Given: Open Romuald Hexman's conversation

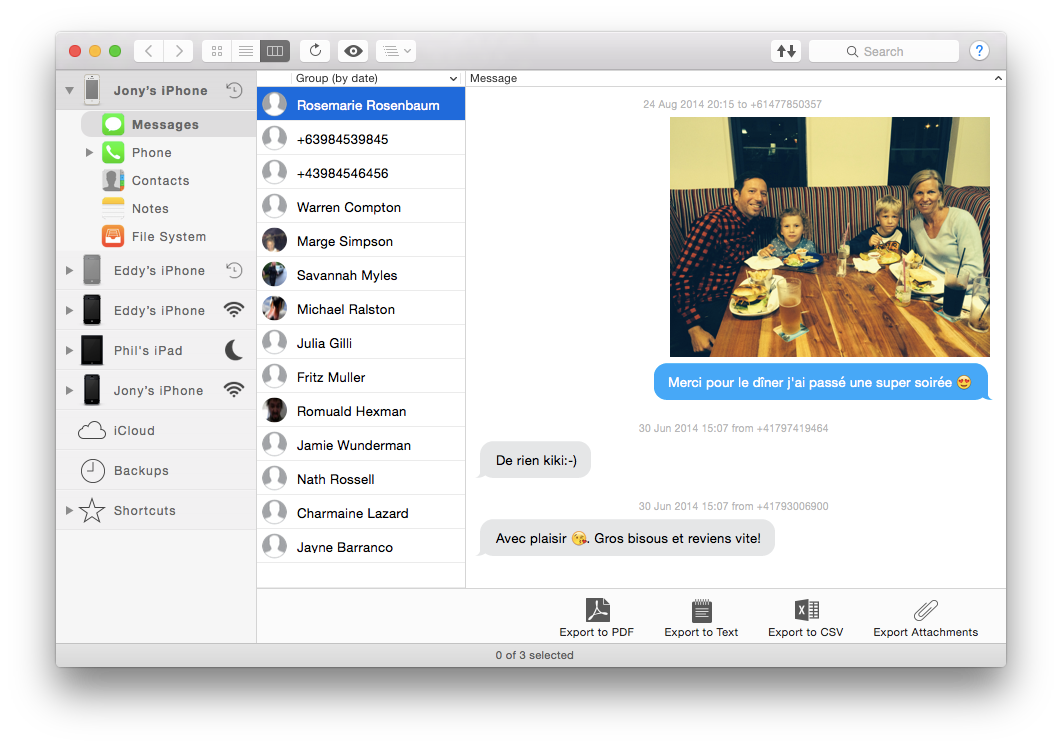Looking at the screenshot, I should (361, 411).
